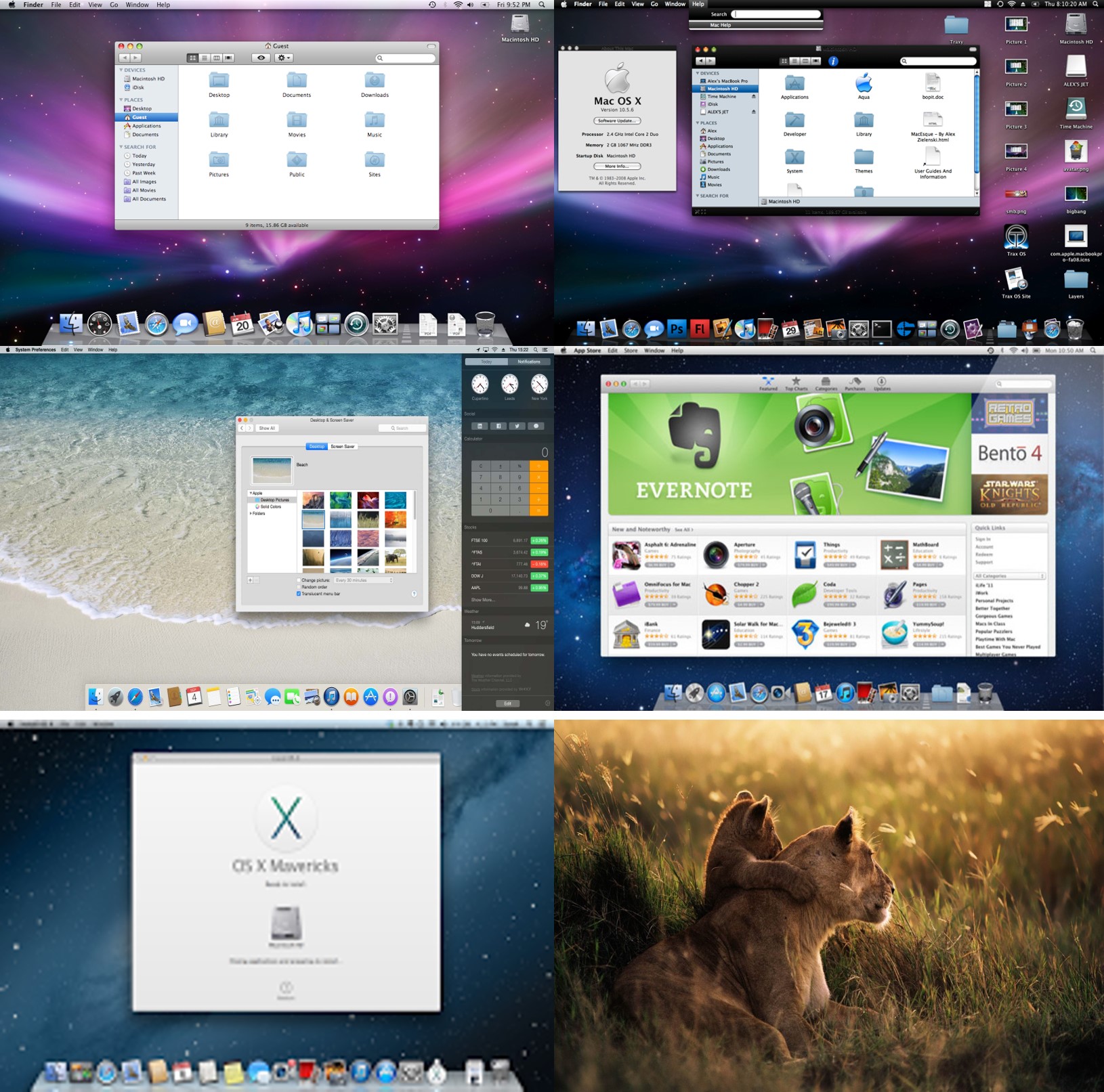Collapse SEARCH FOR section in Guest window sidebar
Screen dimensions: 1104x1092
[121, 147]
